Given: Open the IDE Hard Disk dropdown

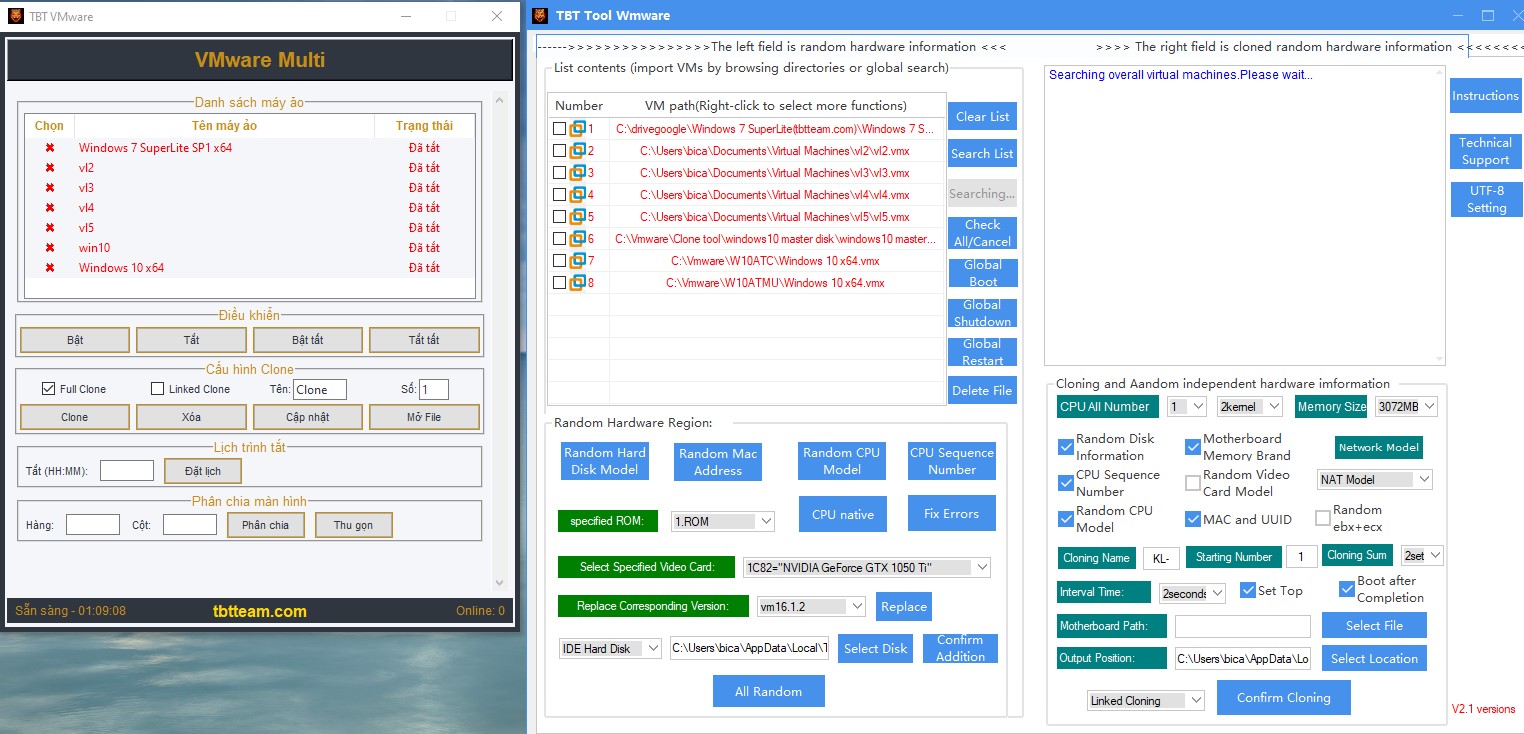Looking at the screenshot, I should pos(611,648).
